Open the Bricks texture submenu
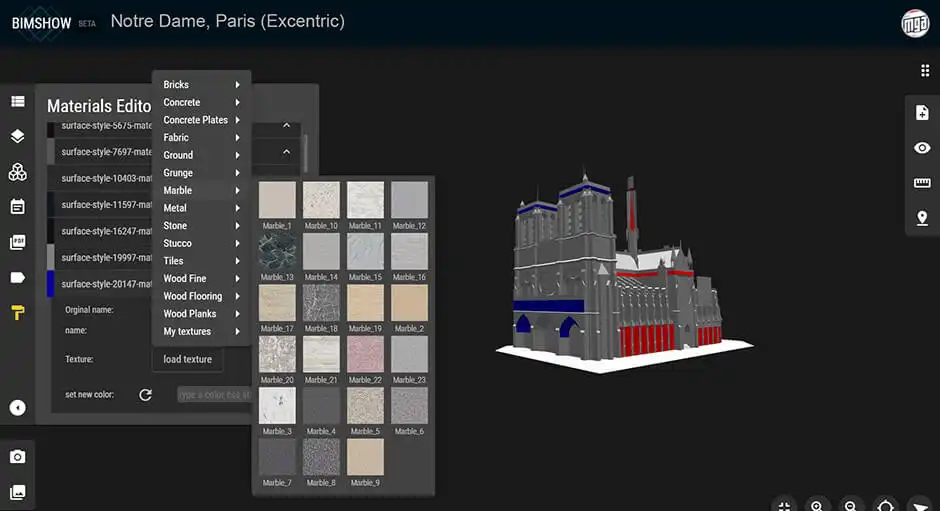This screenshot has height=511, width=940. click(201, 85)
